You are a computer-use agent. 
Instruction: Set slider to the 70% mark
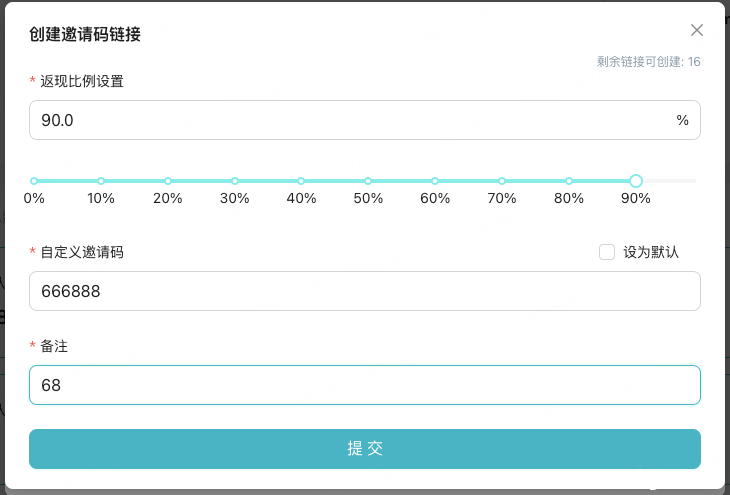point(502,181)
